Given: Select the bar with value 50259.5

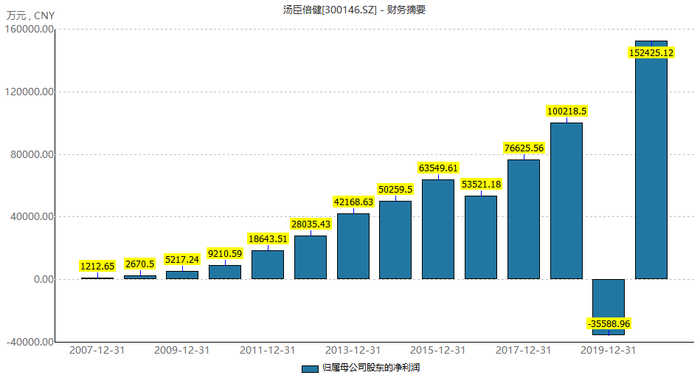Looking at the screenshot, I should coord(396,240).
